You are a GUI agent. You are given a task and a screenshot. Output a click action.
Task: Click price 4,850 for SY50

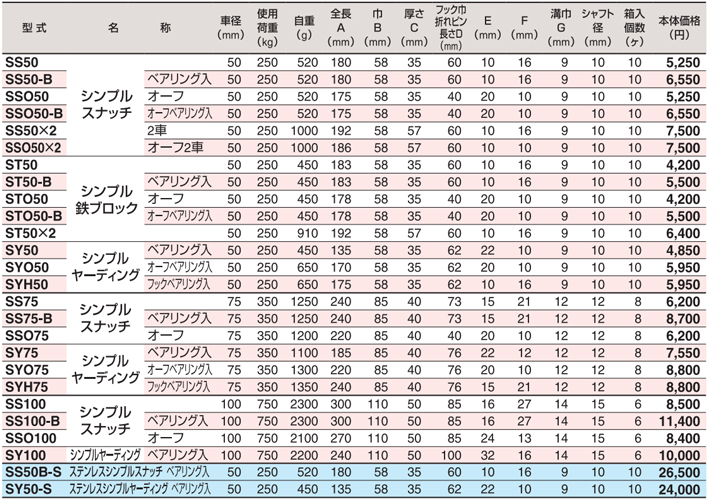(x=683, y=251)
